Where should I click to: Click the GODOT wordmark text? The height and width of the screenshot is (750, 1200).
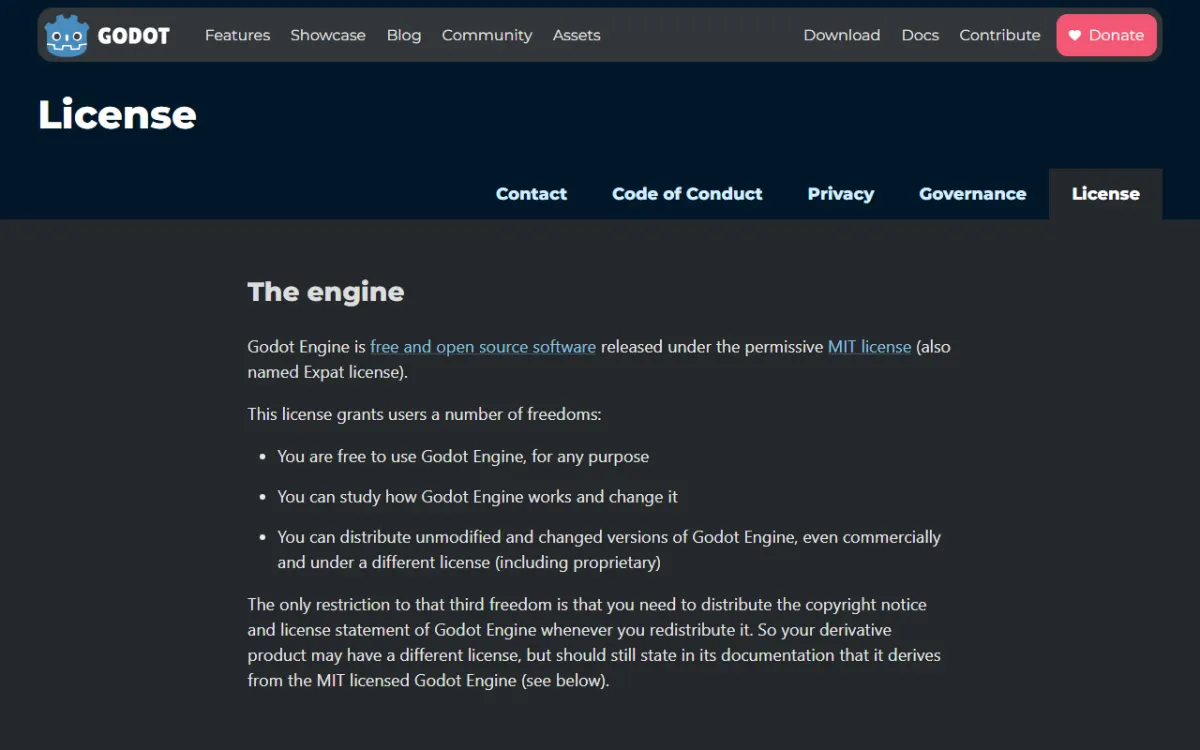coord(134,36)
